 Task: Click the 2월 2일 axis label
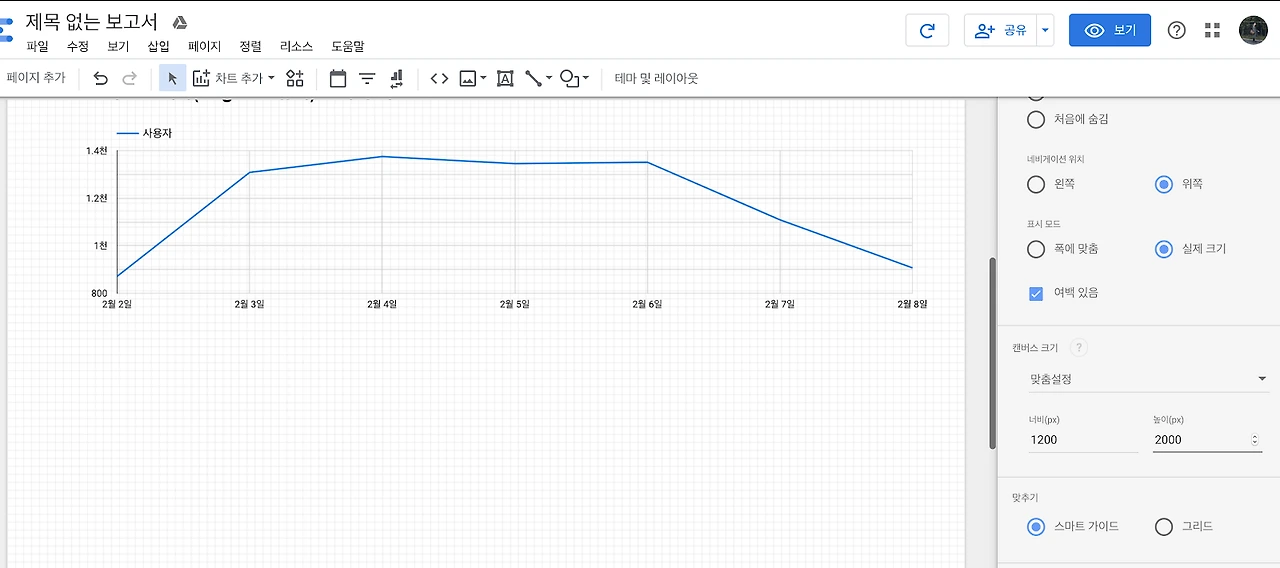click(x=117, y=304)
